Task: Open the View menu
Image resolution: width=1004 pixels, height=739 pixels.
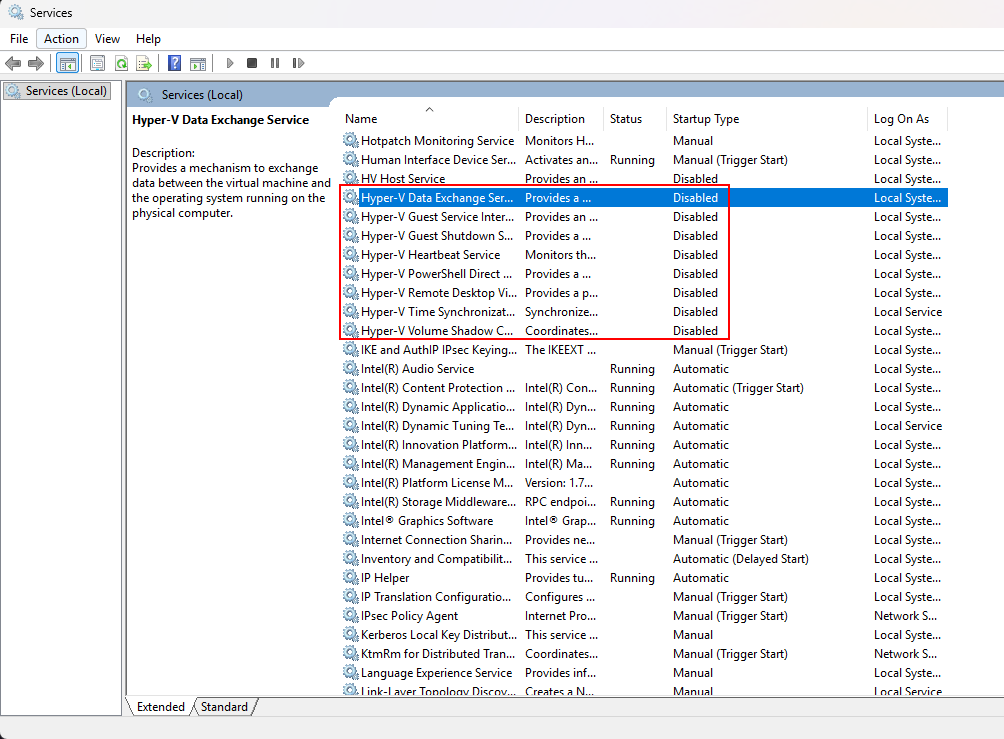Action: tap(107, 39)
